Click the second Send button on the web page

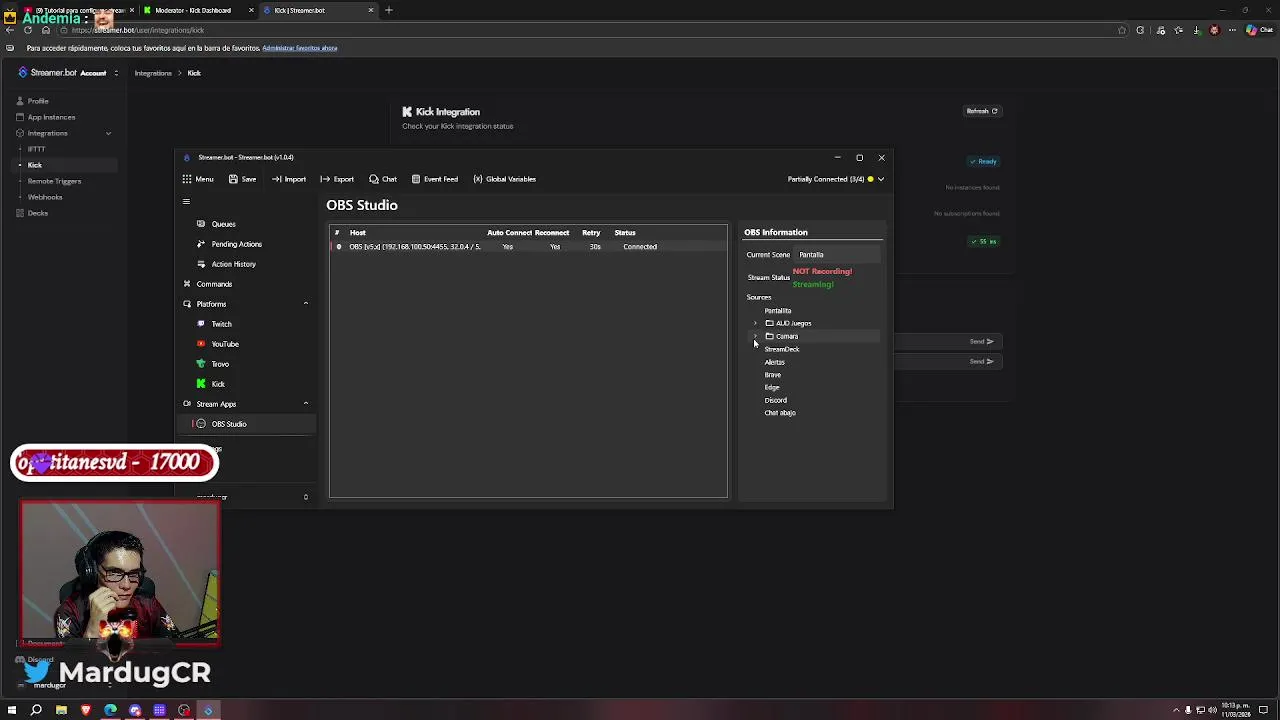point(981,361)
